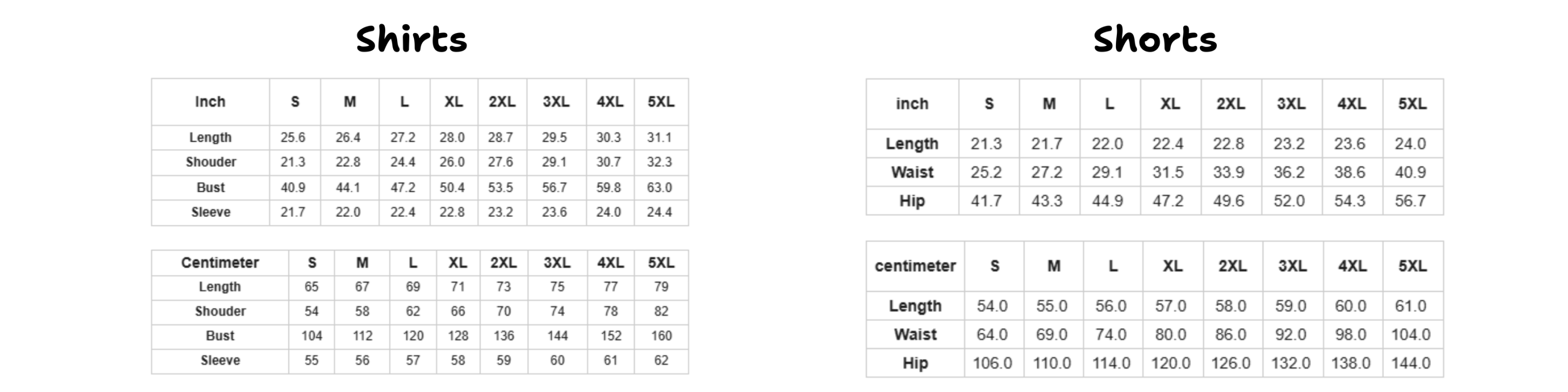Click the 25.2 waist value for shorts
This screenshot has width=1568, height=392.
pyautogui.click(x=986, y=172)
